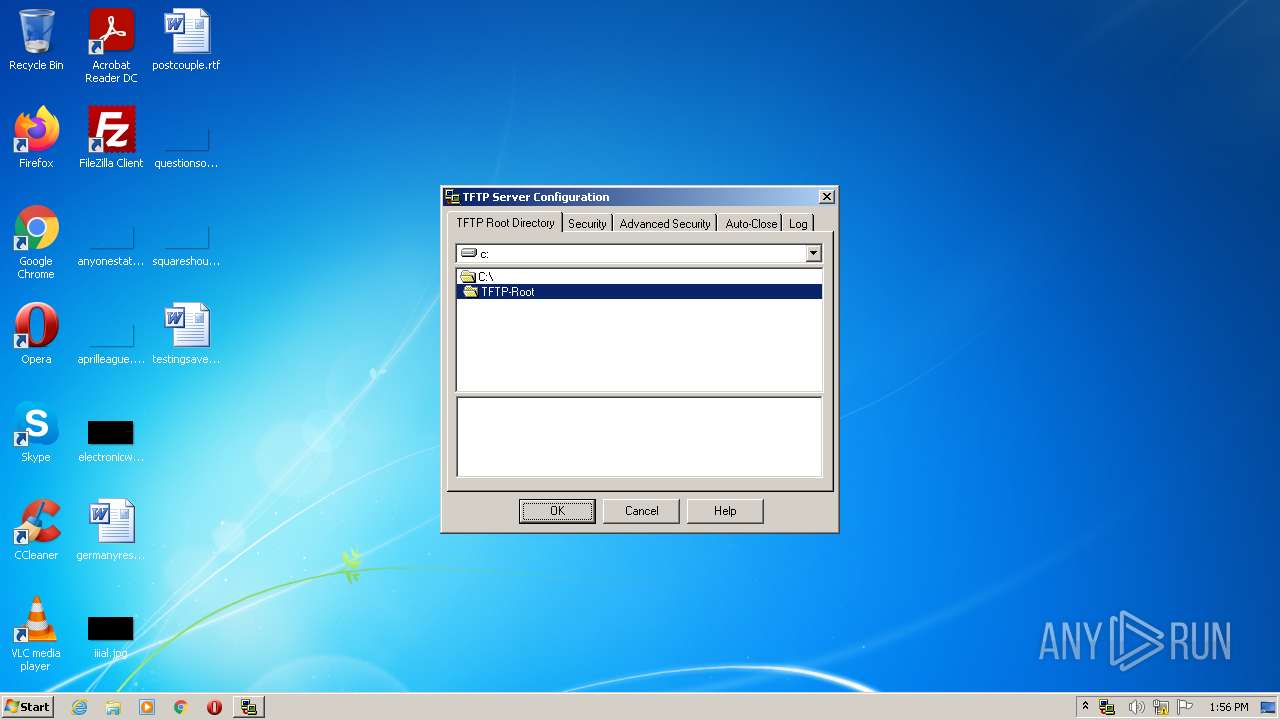Switch to TFTP Root Directory tab
The image size is (1280, 720).
coord(505,223)
